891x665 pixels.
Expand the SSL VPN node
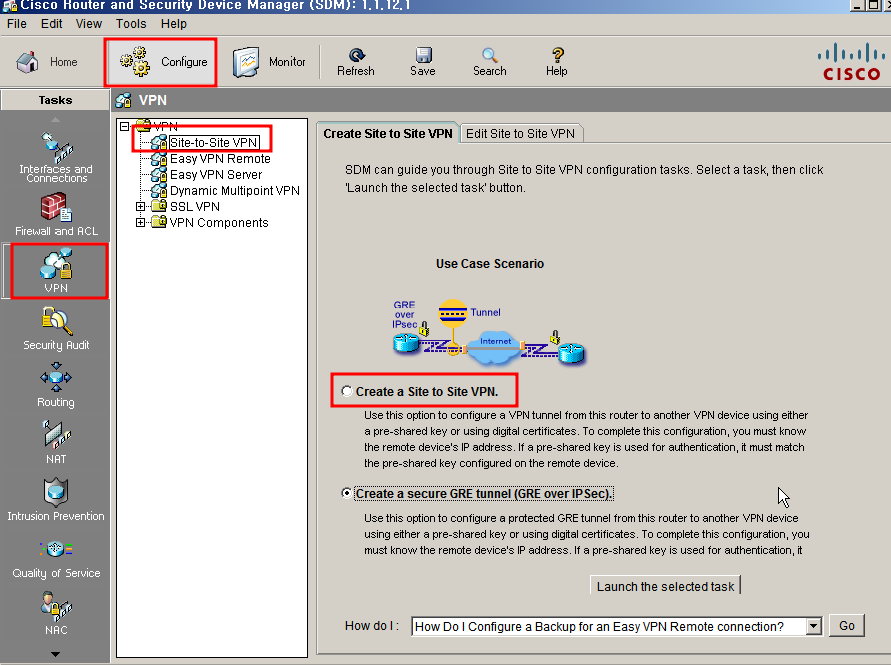(140, 206)
